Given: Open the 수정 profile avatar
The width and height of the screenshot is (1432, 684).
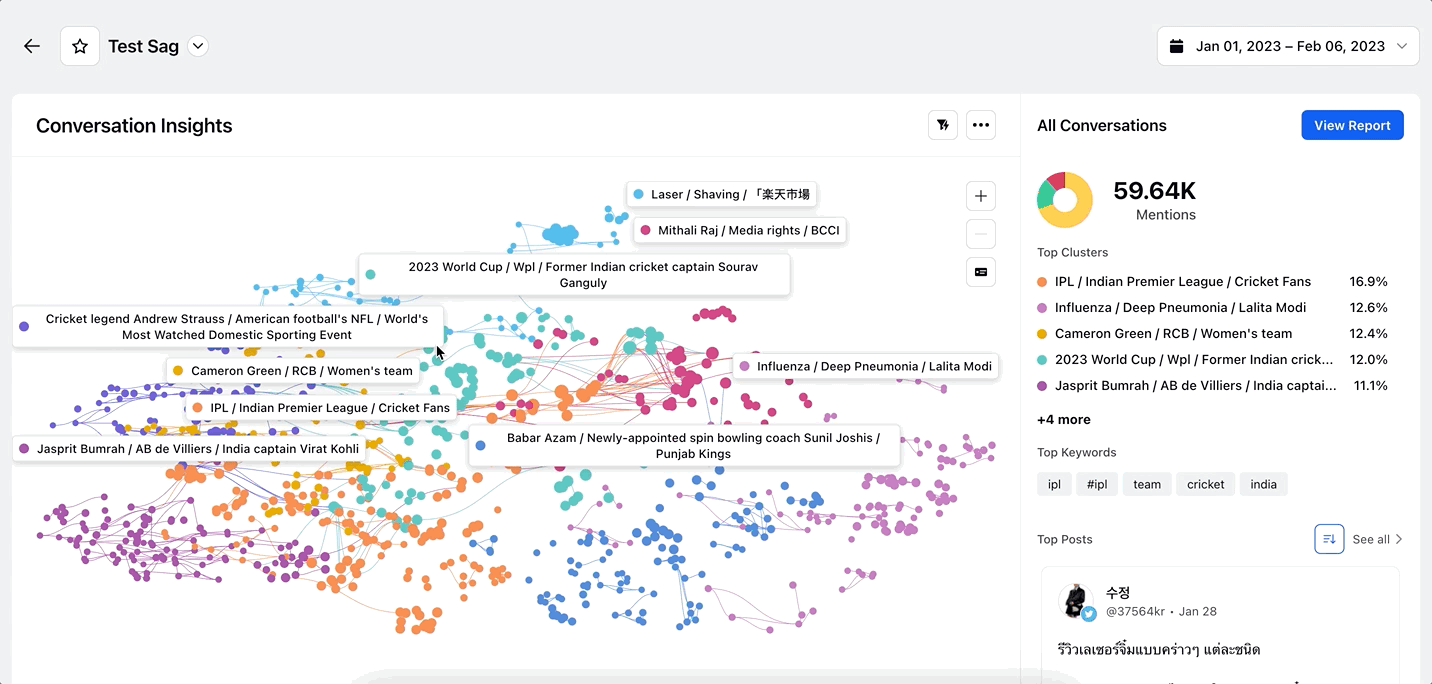Looking at the screenshot, I should tap(1076, 601).
